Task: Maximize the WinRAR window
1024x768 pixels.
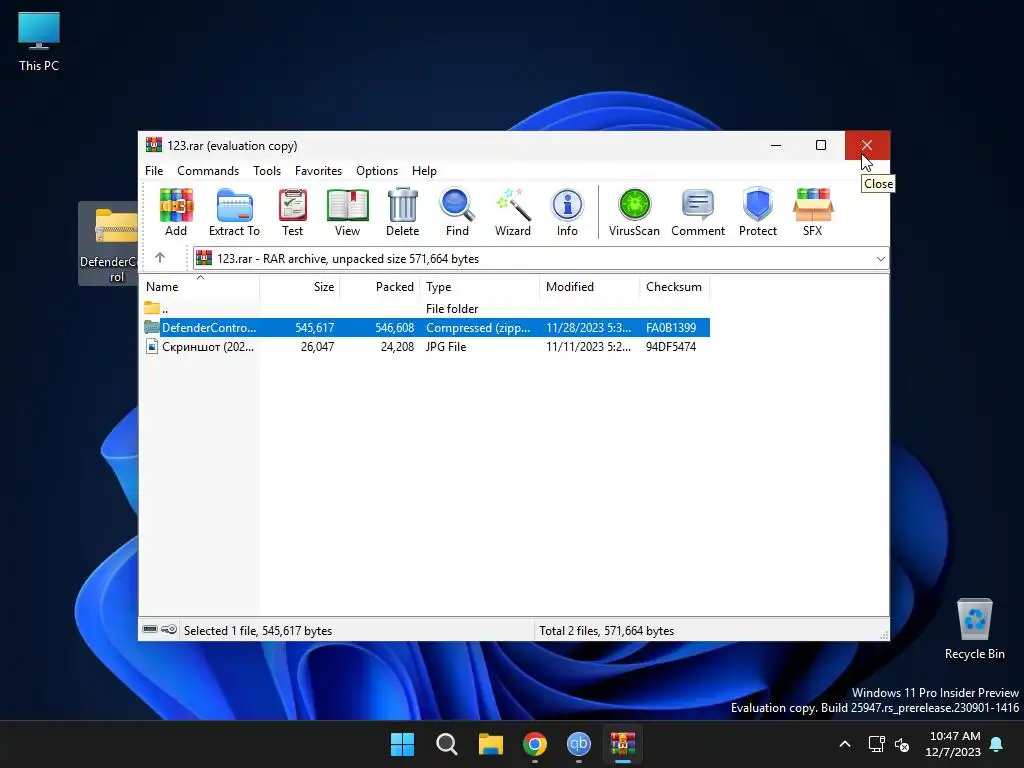Action: 821,145
